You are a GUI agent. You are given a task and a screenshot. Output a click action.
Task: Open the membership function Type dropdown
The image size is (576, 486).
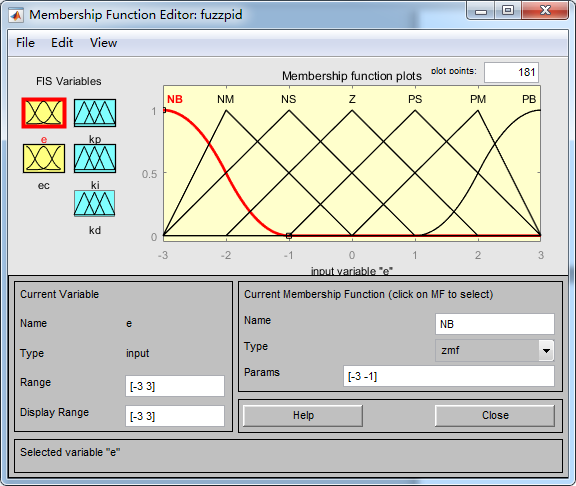pyautogui.click(x=494, y=350)
